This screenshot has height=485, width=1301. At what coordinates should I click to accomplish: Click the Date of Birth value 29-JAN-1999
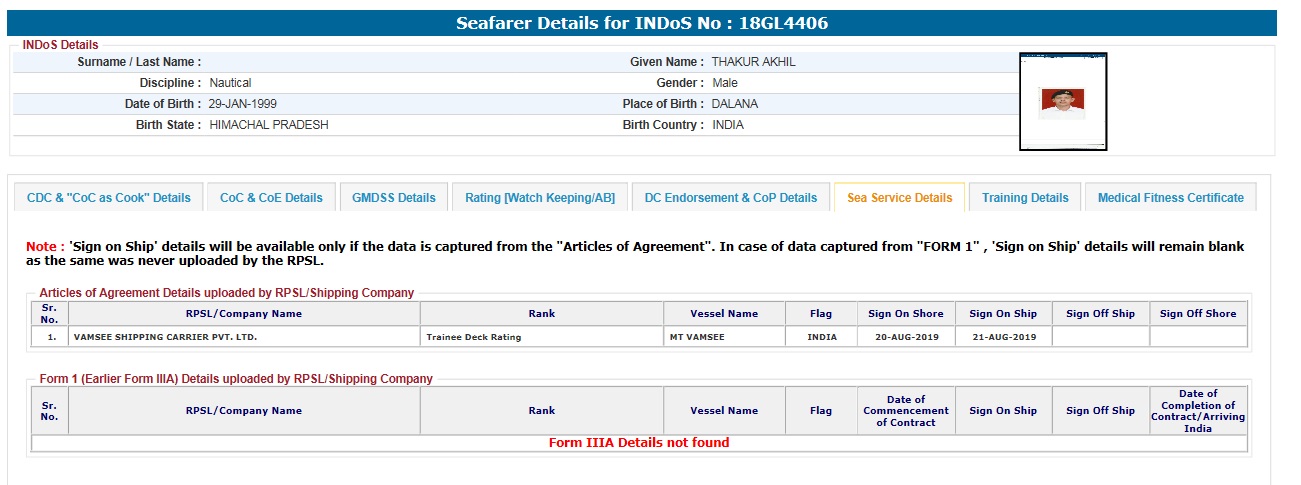245,104
